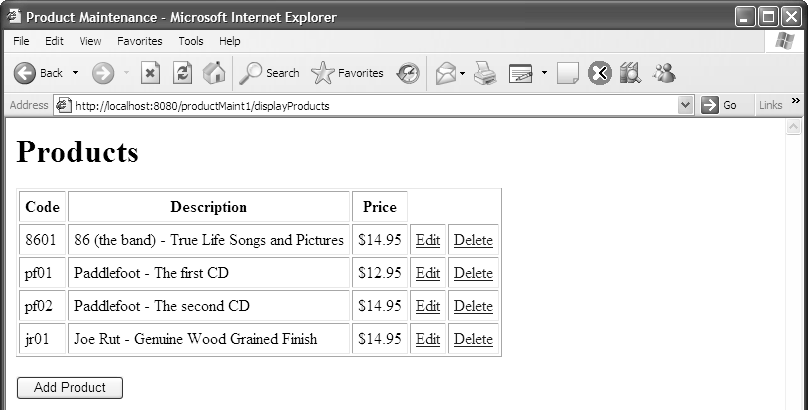Open the Tools menu
Screen dimensions: 808x410
(191, 41)
